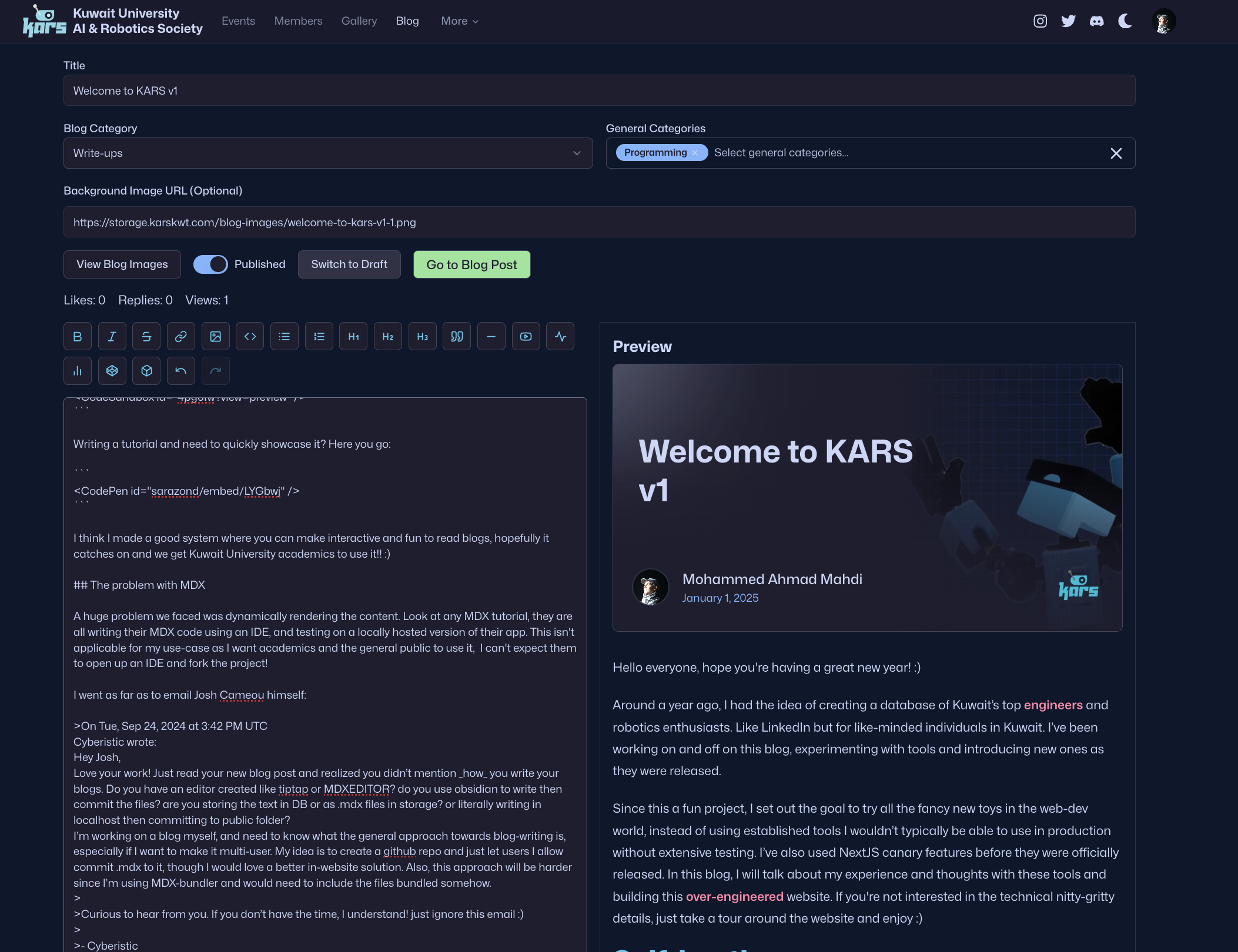Undo last edit in editor

pos(181,371)
